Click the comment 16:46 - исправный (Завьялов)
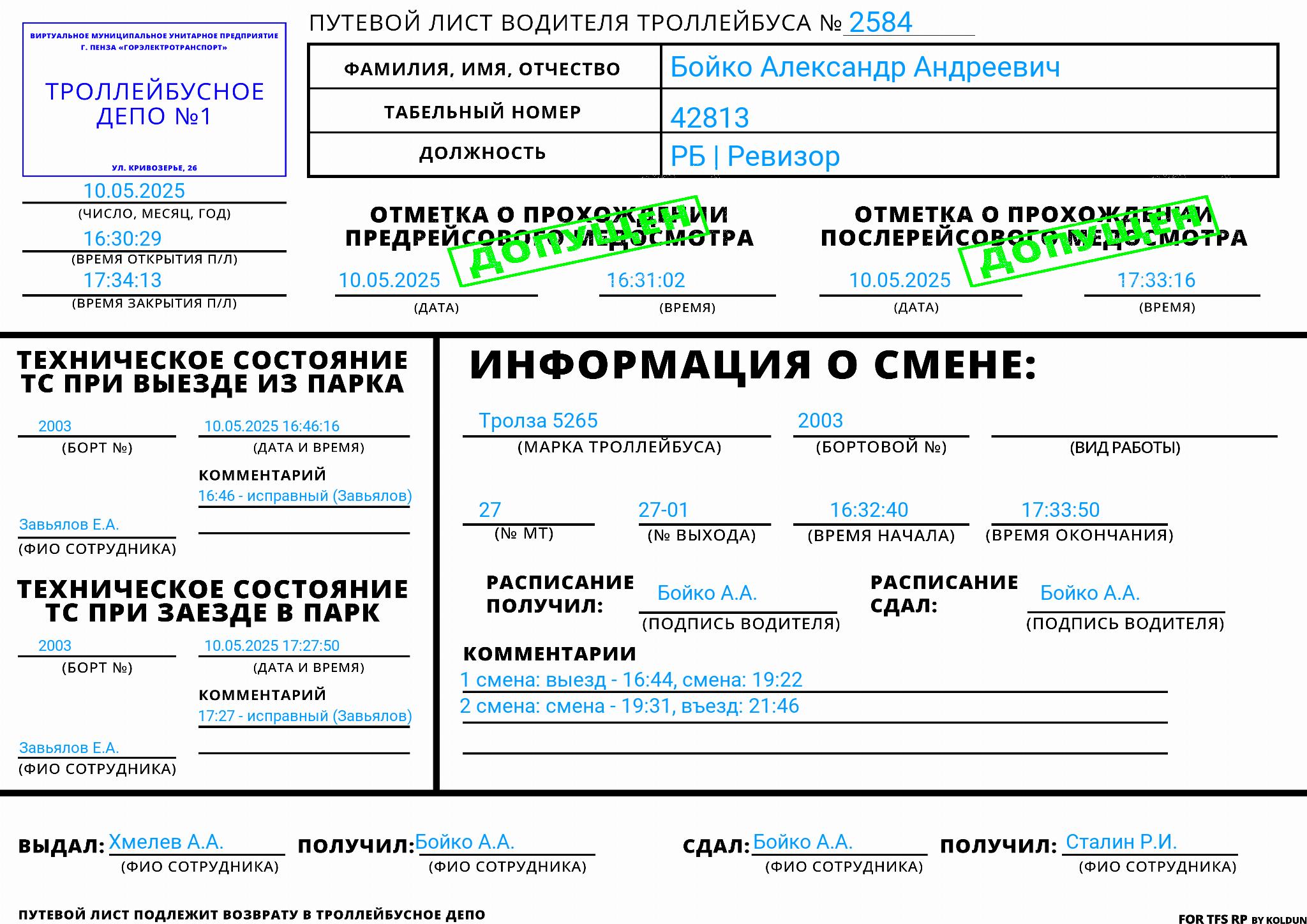The height and width of the screenshot is (924, 1307). point(305,496)
